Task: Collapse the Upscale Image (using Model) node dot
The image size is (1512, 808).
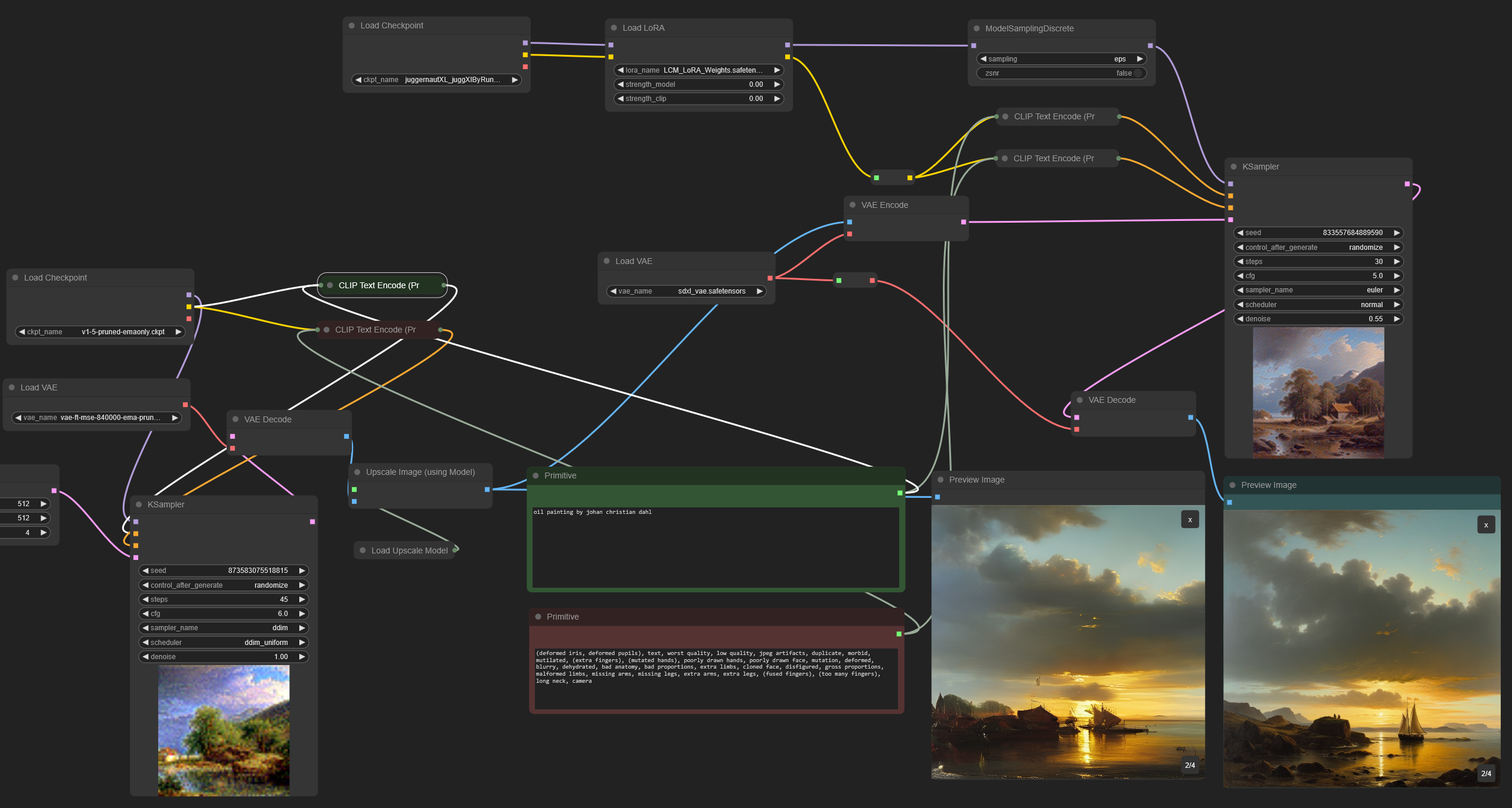Action: [357, 472]
